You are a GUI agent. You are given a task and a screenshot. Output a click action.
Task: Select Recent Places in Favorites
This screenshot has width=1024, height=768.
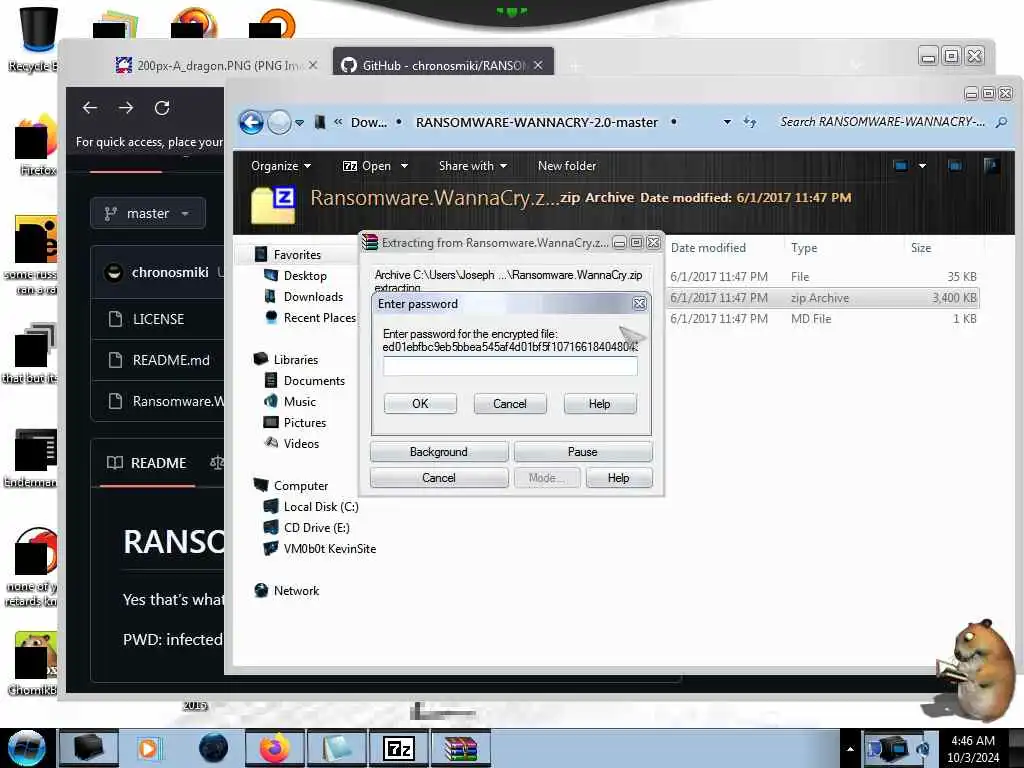pos(319,317)
